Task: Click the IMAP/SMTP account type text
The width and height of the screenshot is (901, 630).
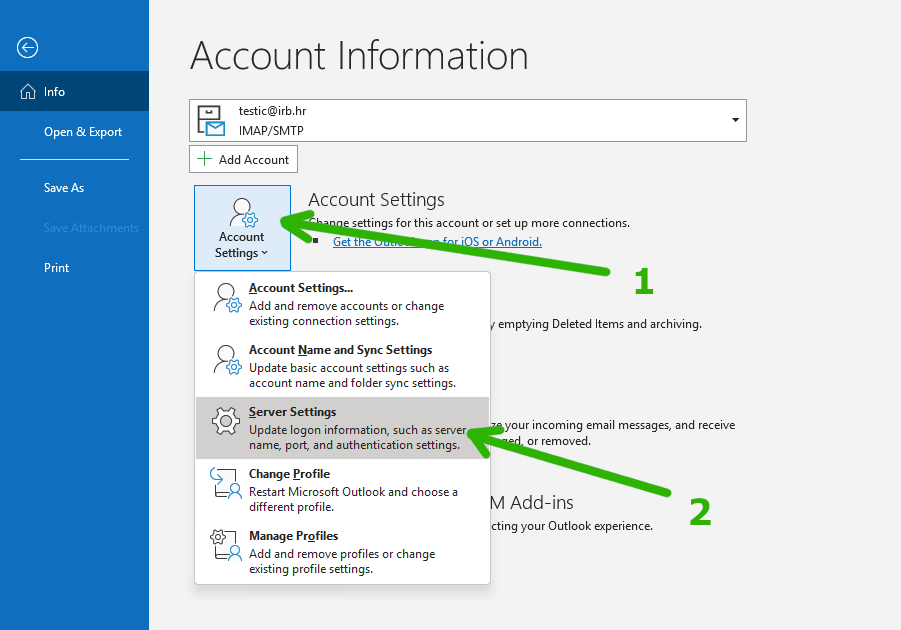Action: point(271,130)
